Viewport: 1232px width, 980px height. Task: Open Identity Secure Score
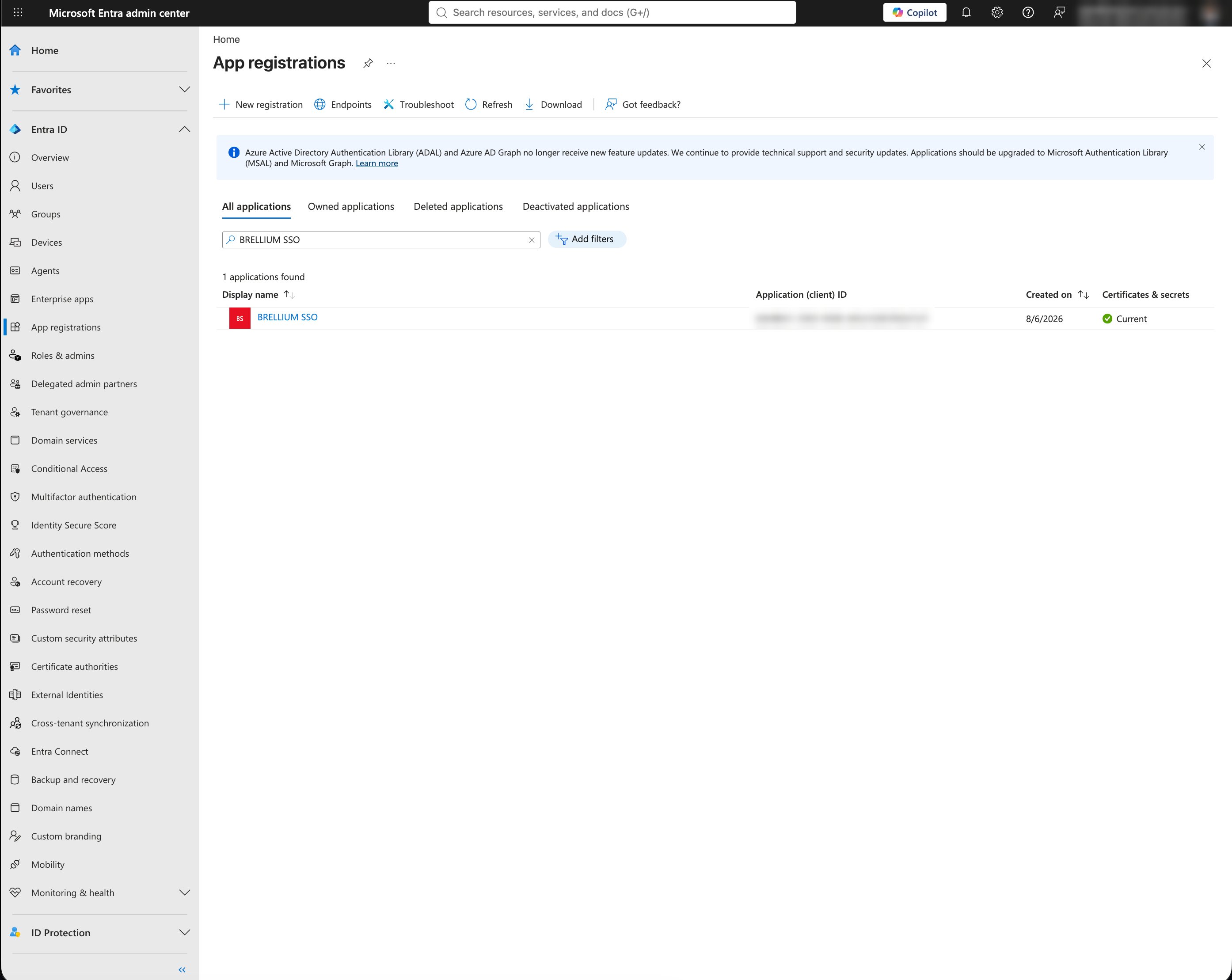pyautogui.click(x=74, y=525)
